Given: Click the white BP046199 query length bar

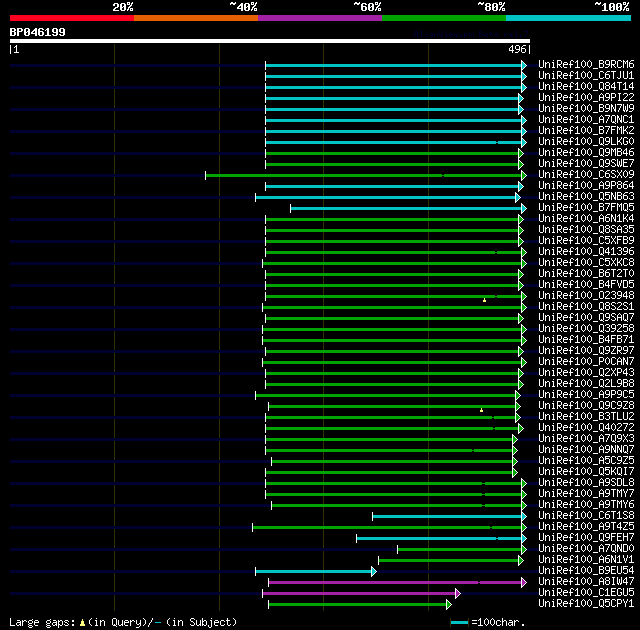Looking at the screenshot, I should [270, 41].
